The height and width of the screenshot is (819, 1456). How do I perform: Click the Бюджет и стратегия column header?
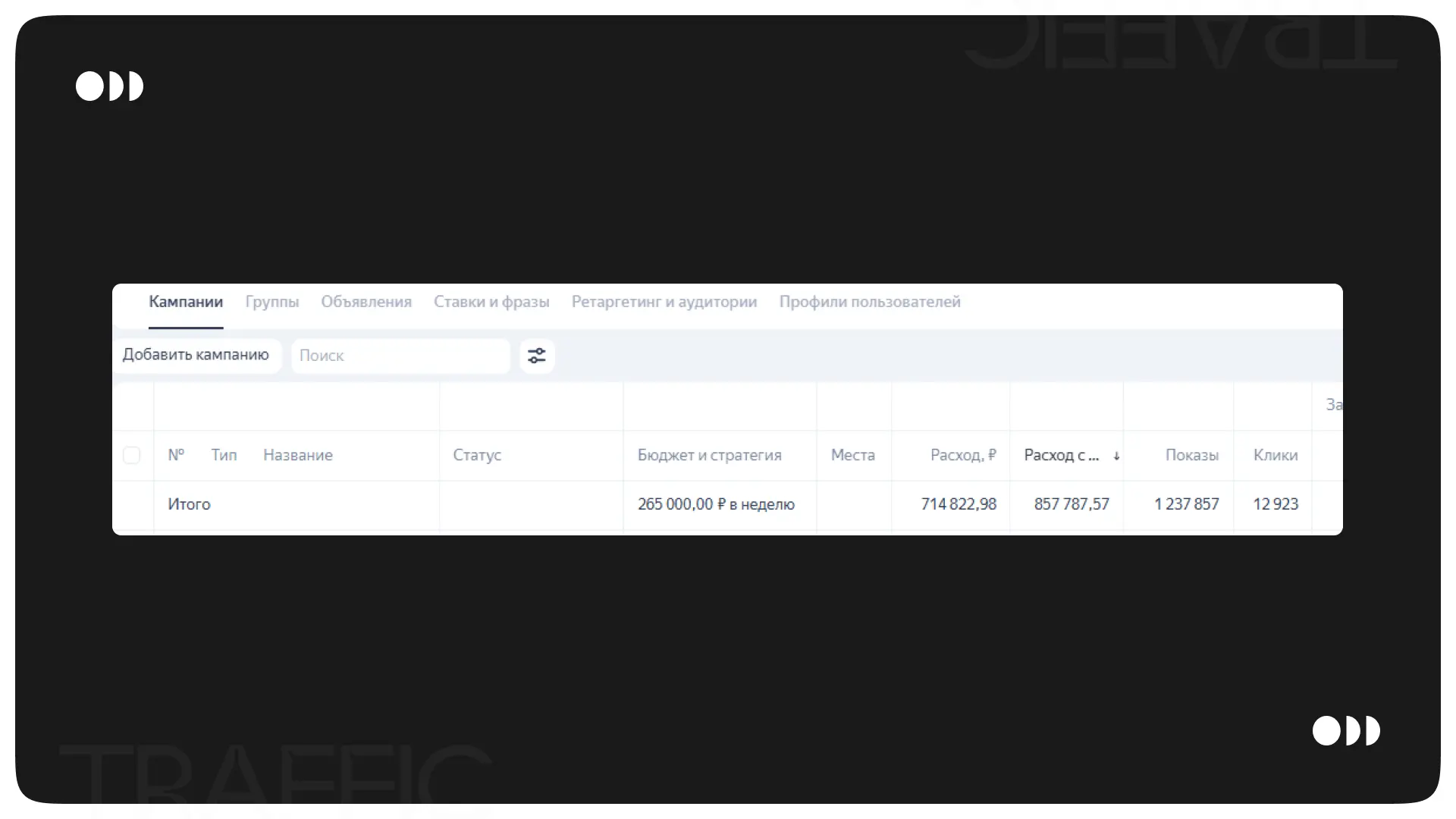[709, 455]
